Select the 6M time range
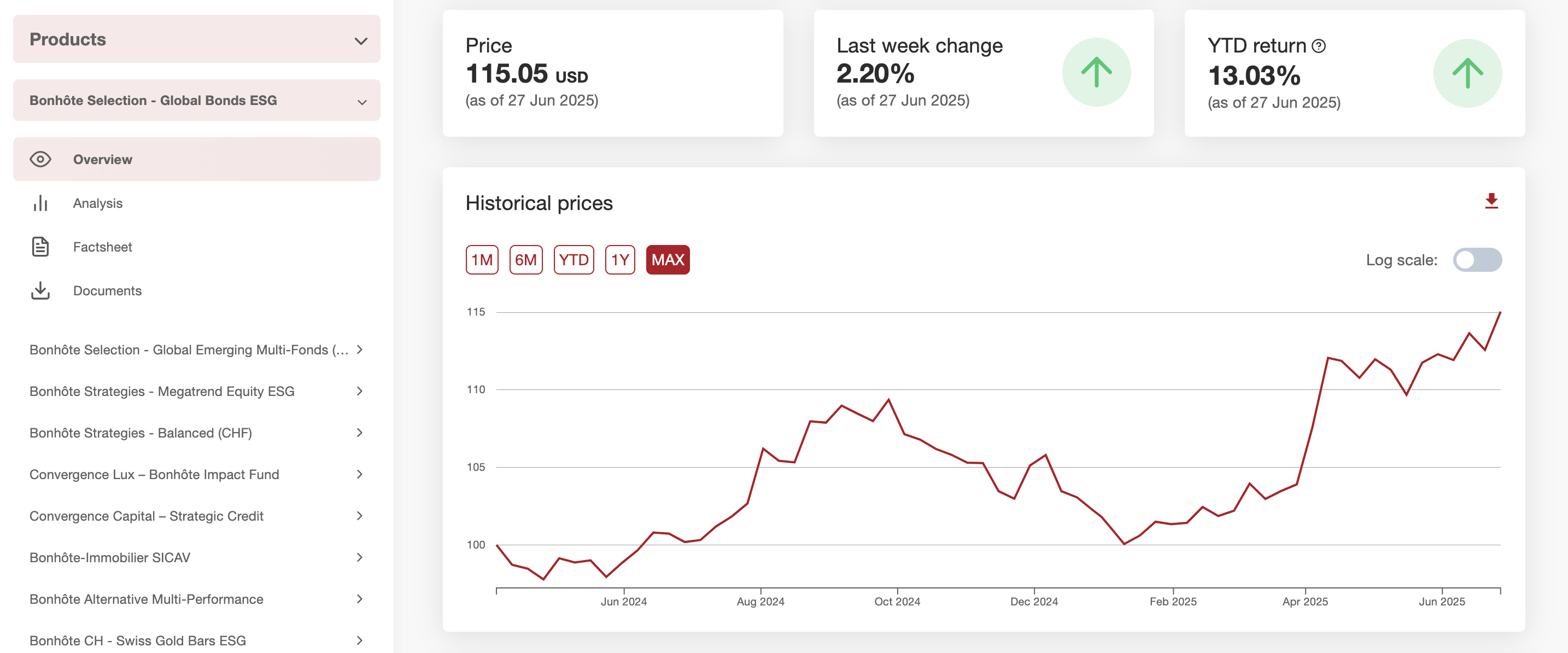The width and height of the screenshot is (1568, 653). [x=525, y=260]
